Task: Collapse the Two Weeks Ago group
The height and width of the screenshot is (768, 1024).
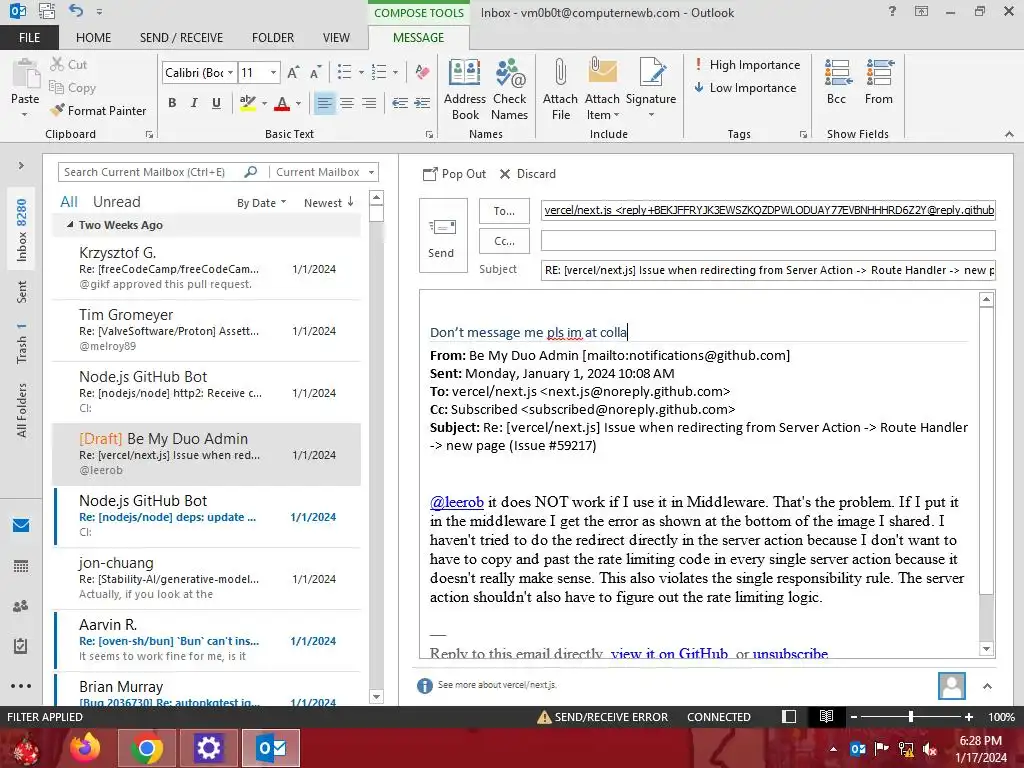Action: (70, 225)
